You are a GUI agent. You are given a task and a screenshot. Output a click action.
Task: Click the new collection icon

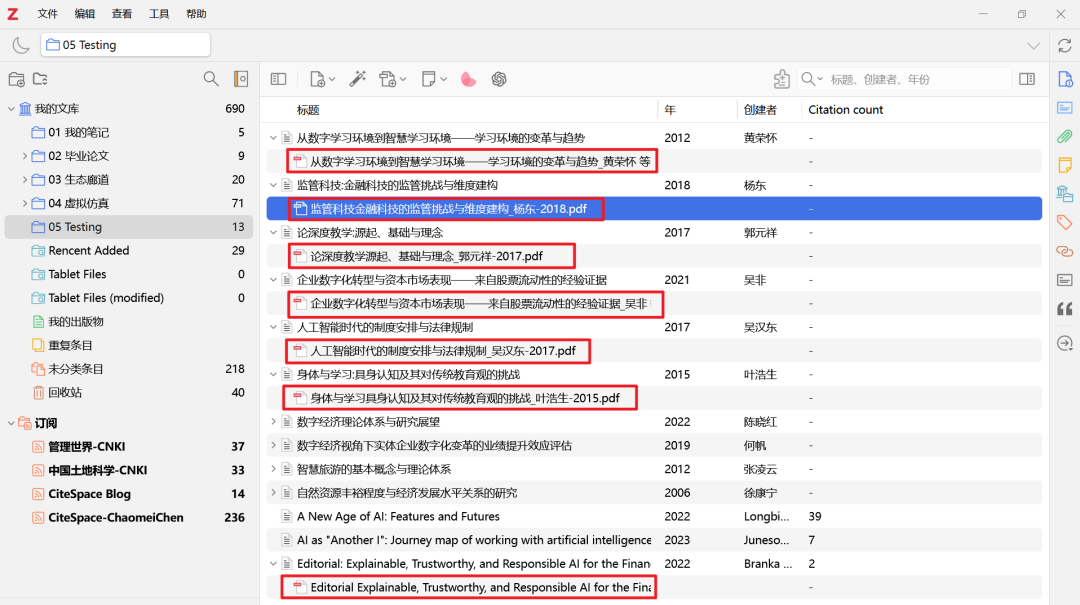[16, 79]
